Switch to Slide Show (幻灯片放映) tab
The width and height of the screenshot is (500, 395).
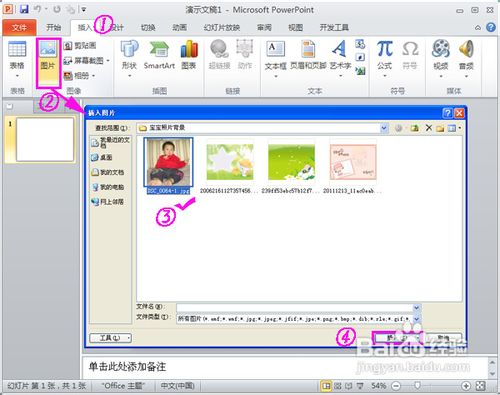click(222, 28)
